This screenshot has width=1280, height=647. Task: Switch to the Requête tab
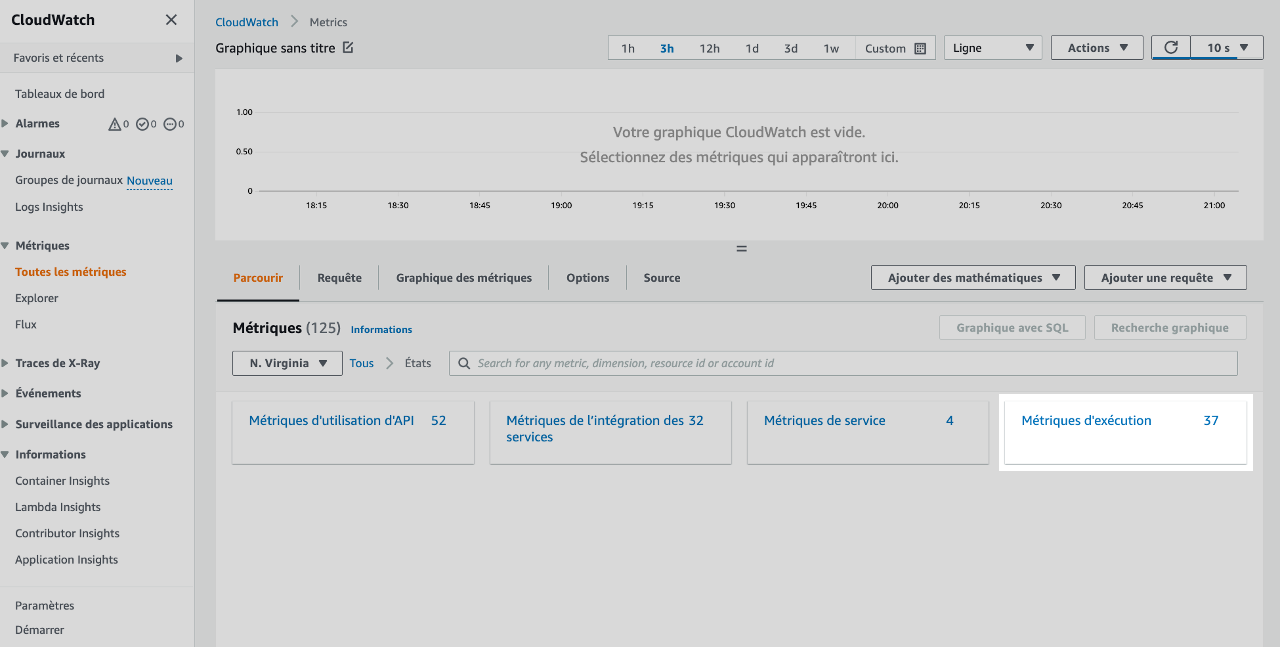[339, 278]
